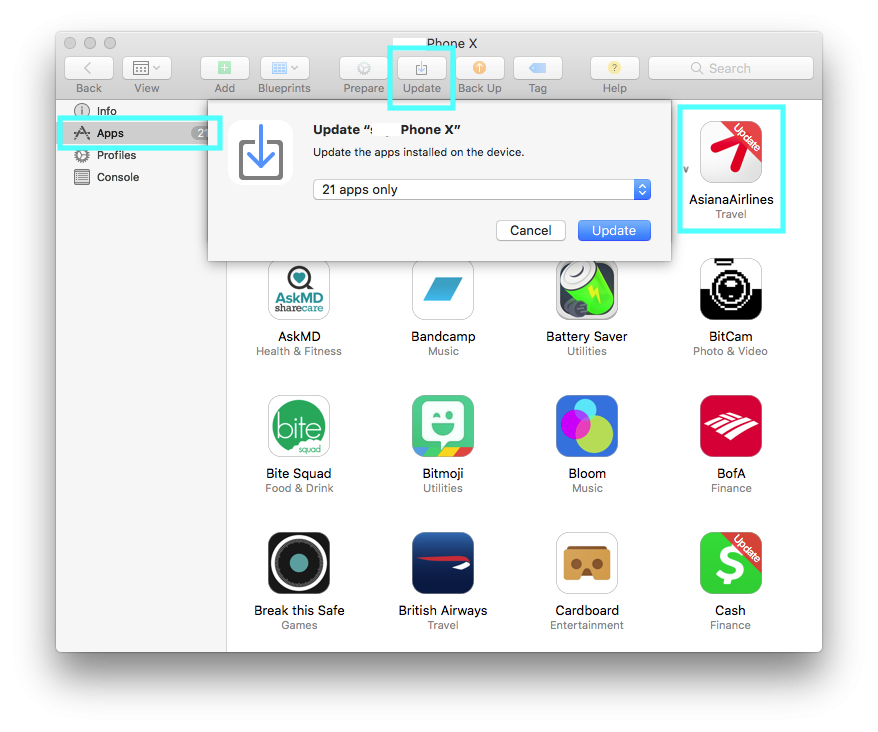Viewport: 878px width, 732px height.
Task: Click the Search field
Action: point(730,68)
